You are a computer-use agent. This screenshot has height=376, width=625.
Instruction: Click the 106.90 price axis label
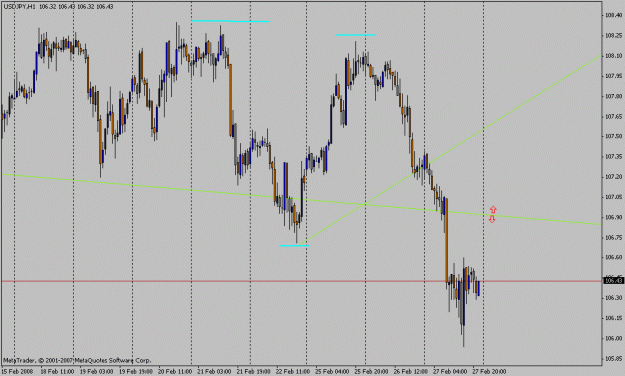[x=613, y=217]
